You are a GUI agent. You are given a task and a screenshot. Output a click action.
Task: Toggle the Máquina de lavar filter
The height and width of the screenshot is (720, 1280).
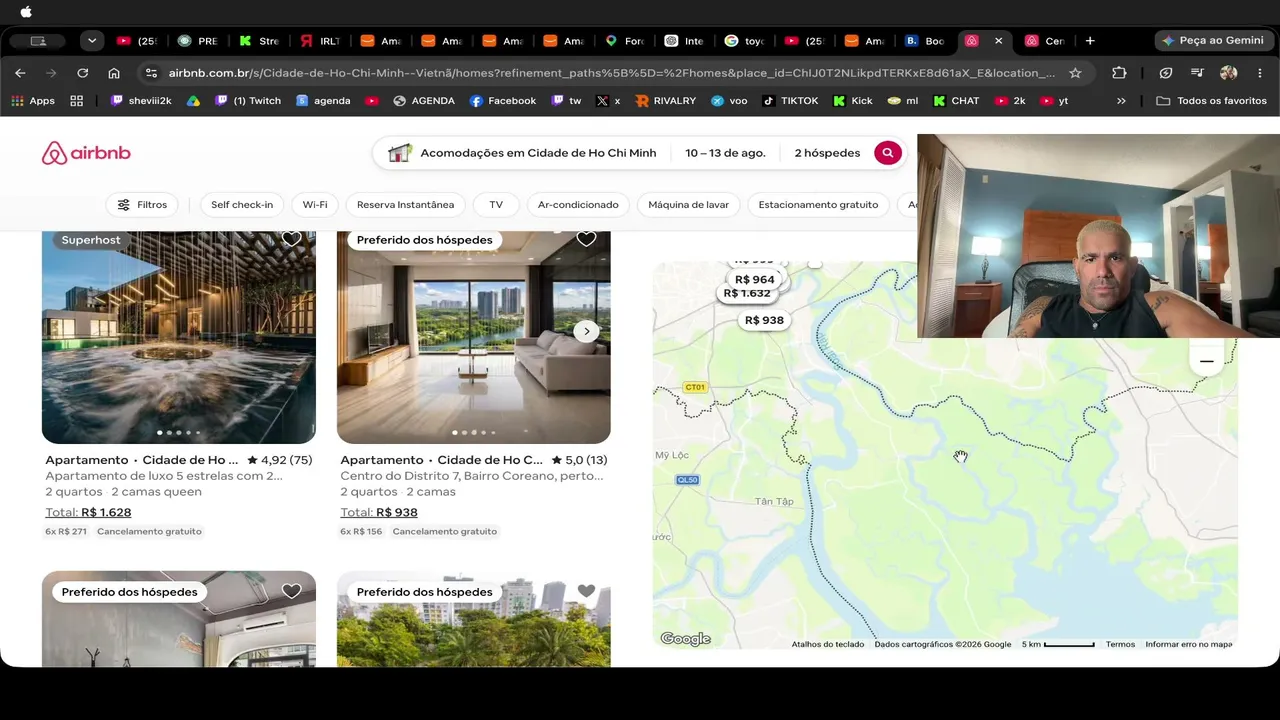coord(688,205)
